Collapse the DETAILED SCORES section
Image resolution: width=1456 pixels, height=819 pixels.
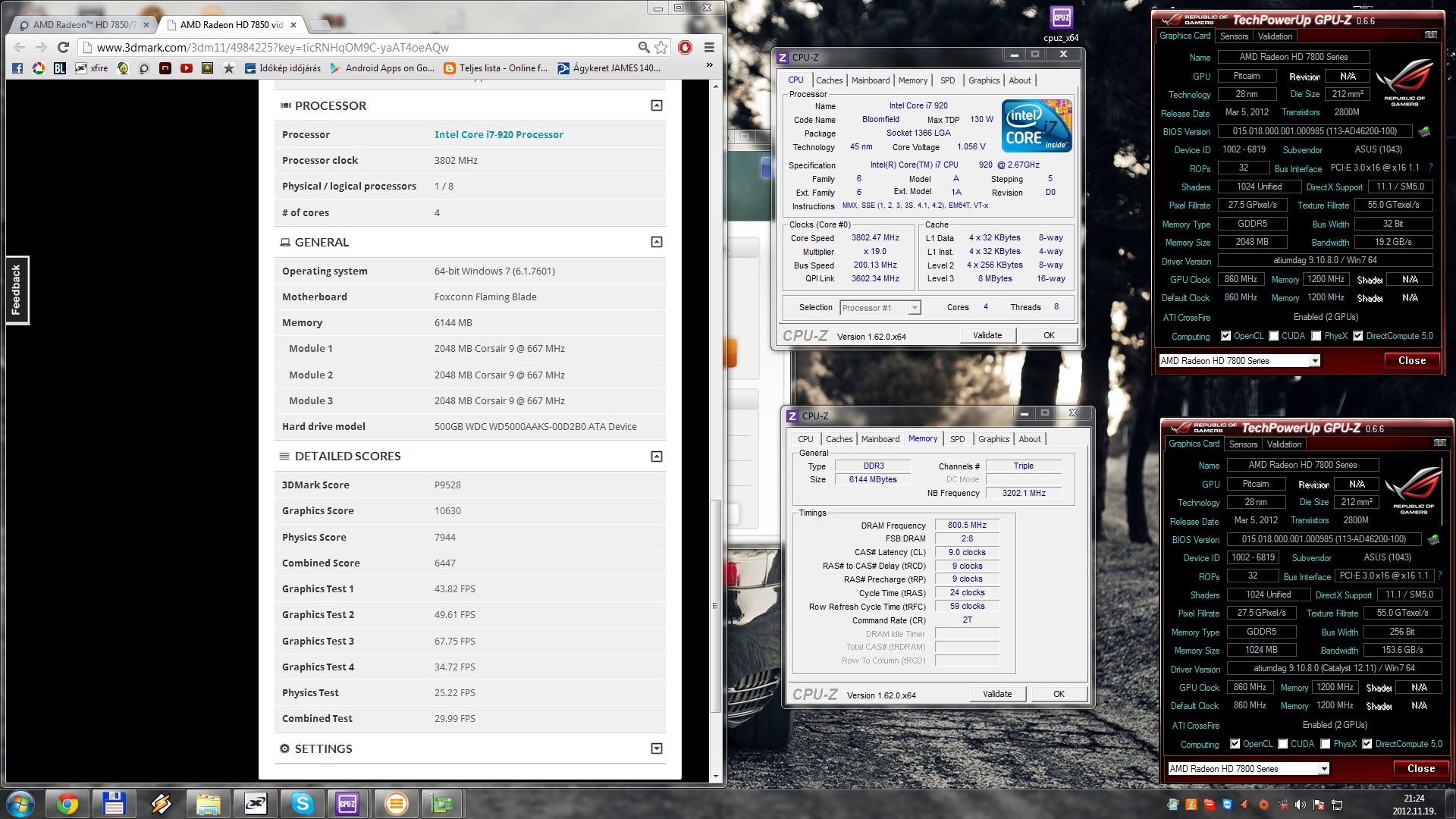[657, 457]
